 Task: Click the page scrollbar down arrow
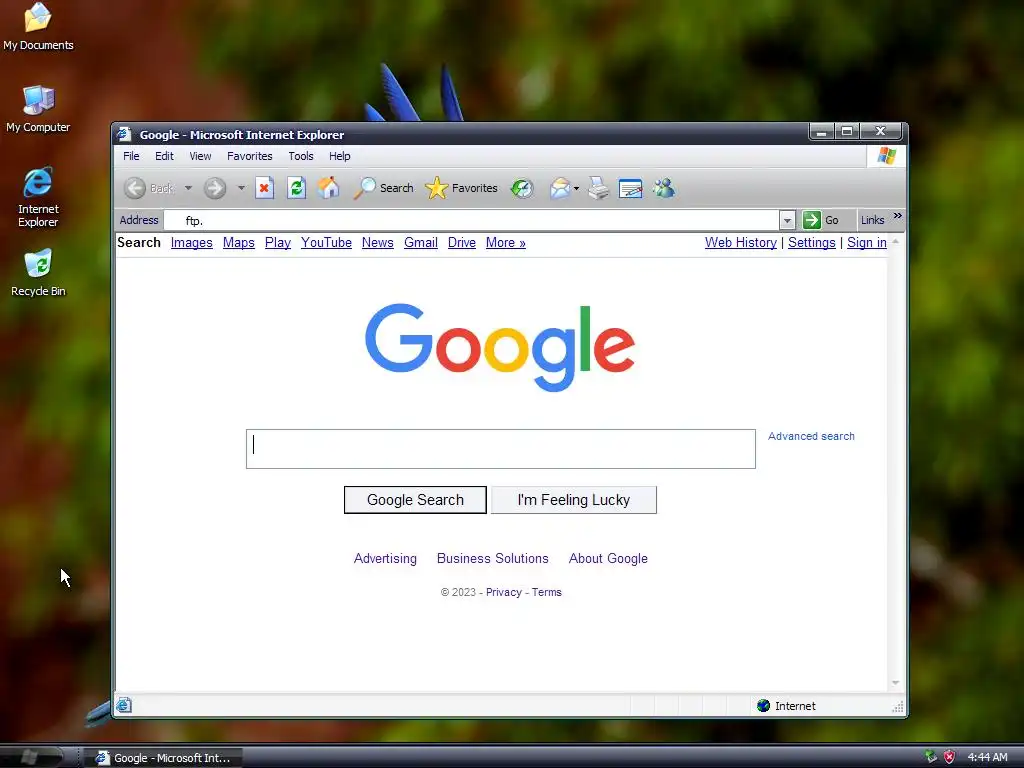[895, 683]
